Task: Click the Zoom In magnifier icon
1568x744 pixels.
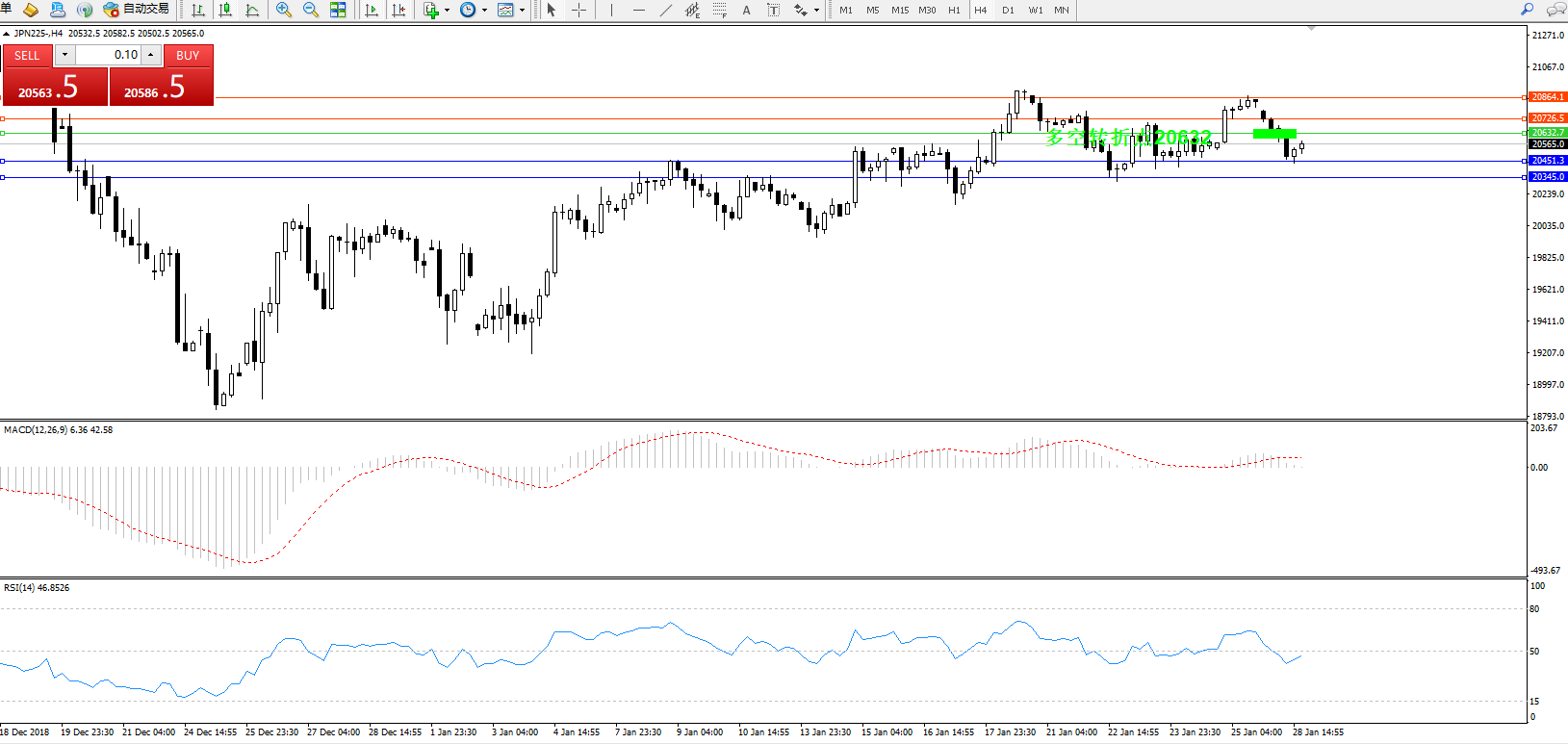Action: (284, 10)
